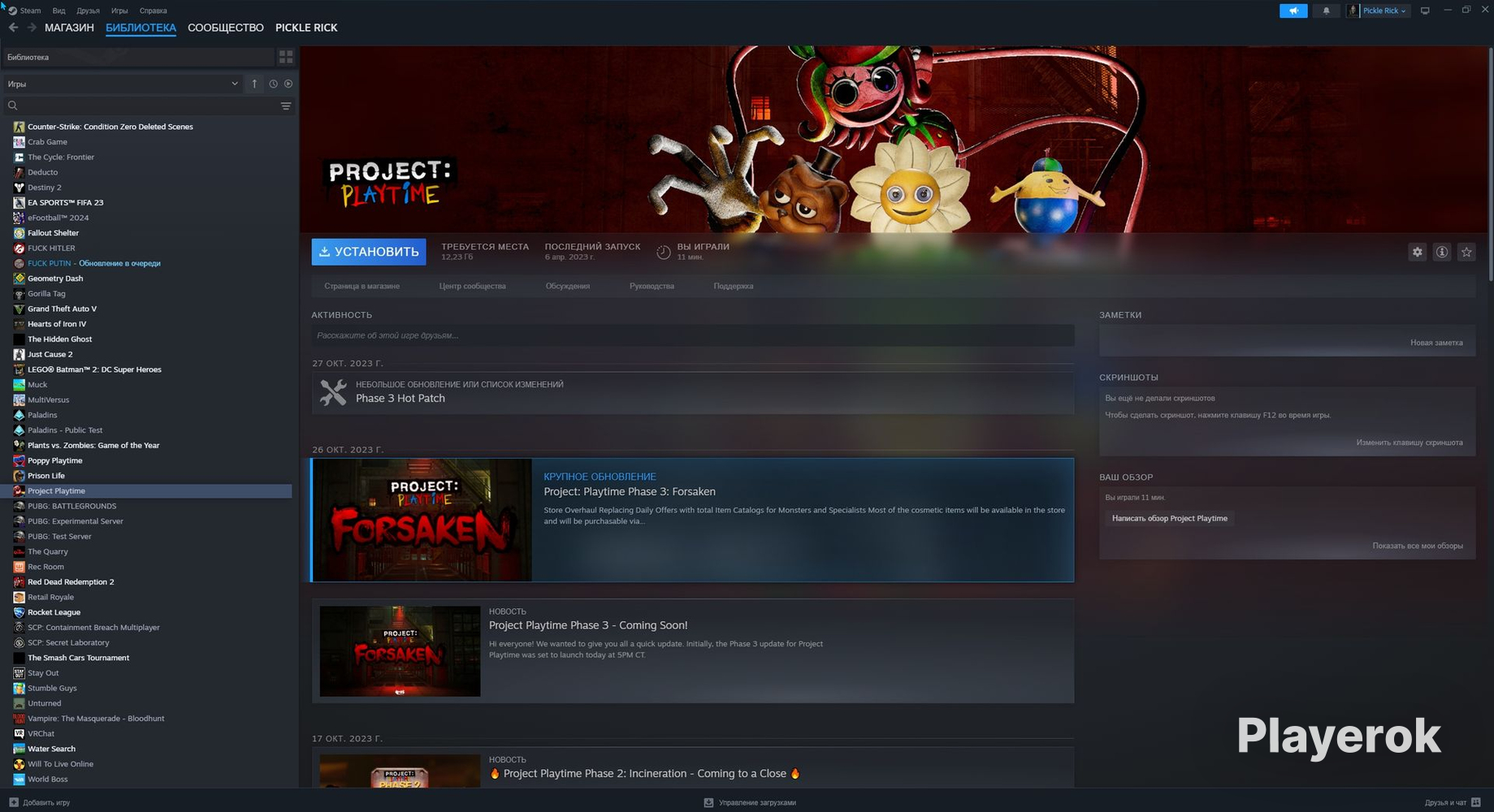Go to the МАГАЗИН tab
This screenshot has width=1494, height=812.
(x=69, y=28)
